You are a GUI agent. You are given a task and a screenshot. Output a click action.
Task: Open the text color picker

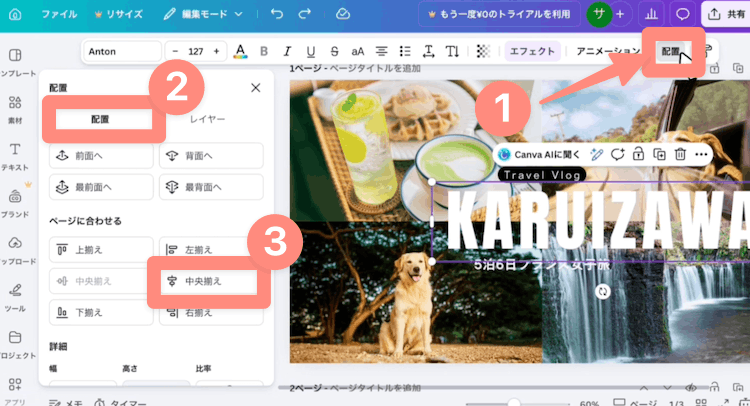point(240,51)
